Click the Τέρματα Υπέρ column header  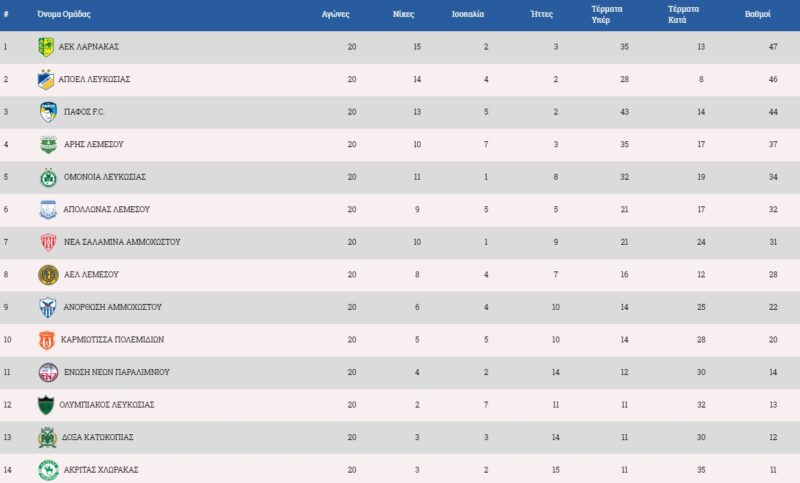point(607,14)
